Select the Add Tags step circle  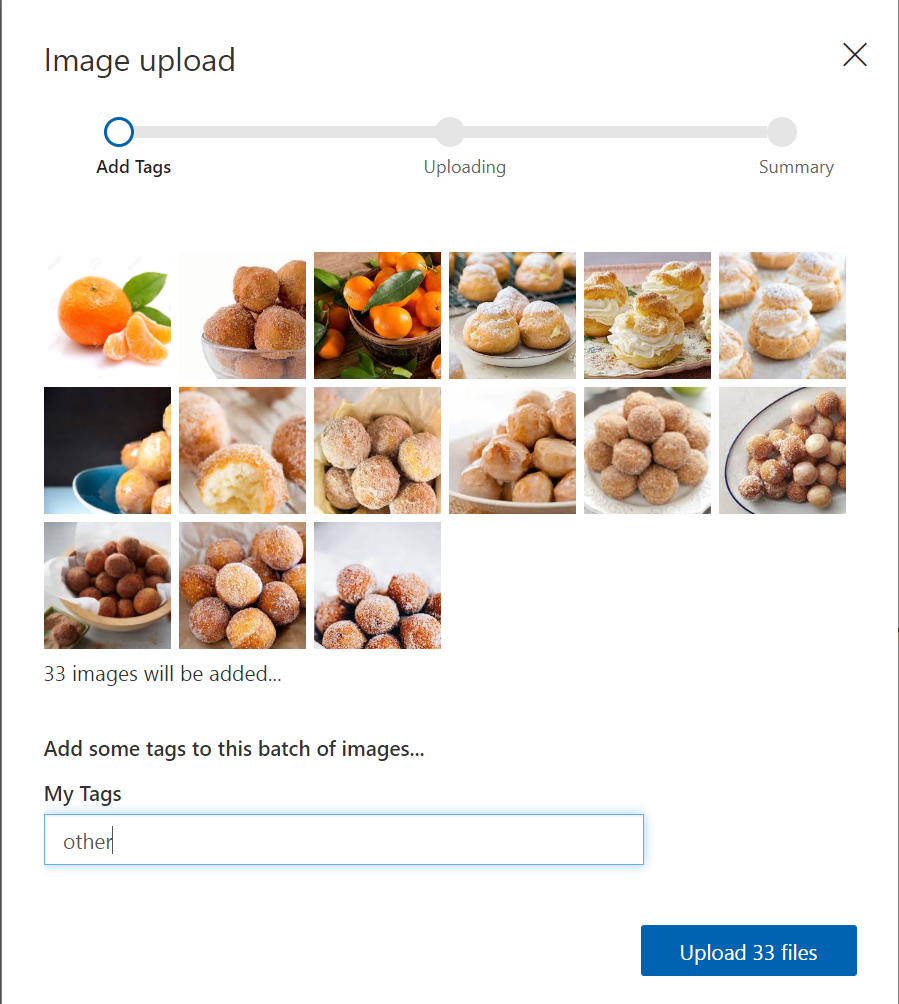tap(119, 132)
